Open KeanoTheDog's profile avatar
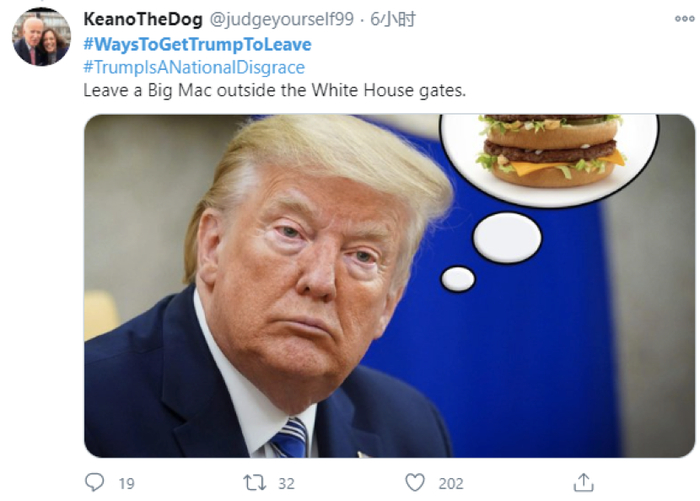This screenshot has width=700, height=501. click(41, 37)
